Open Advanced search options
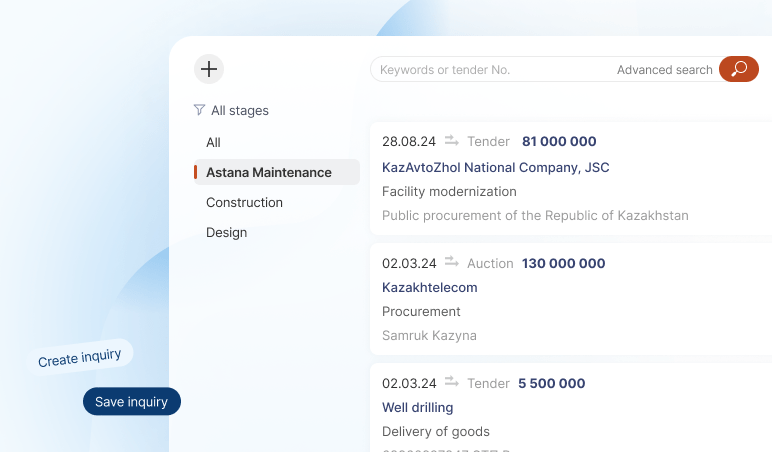772x452 pixels. [x=664, y=70]
